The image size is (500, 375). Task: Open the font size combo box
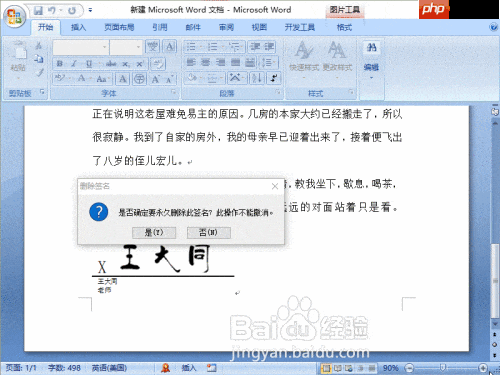coord(126,47)
